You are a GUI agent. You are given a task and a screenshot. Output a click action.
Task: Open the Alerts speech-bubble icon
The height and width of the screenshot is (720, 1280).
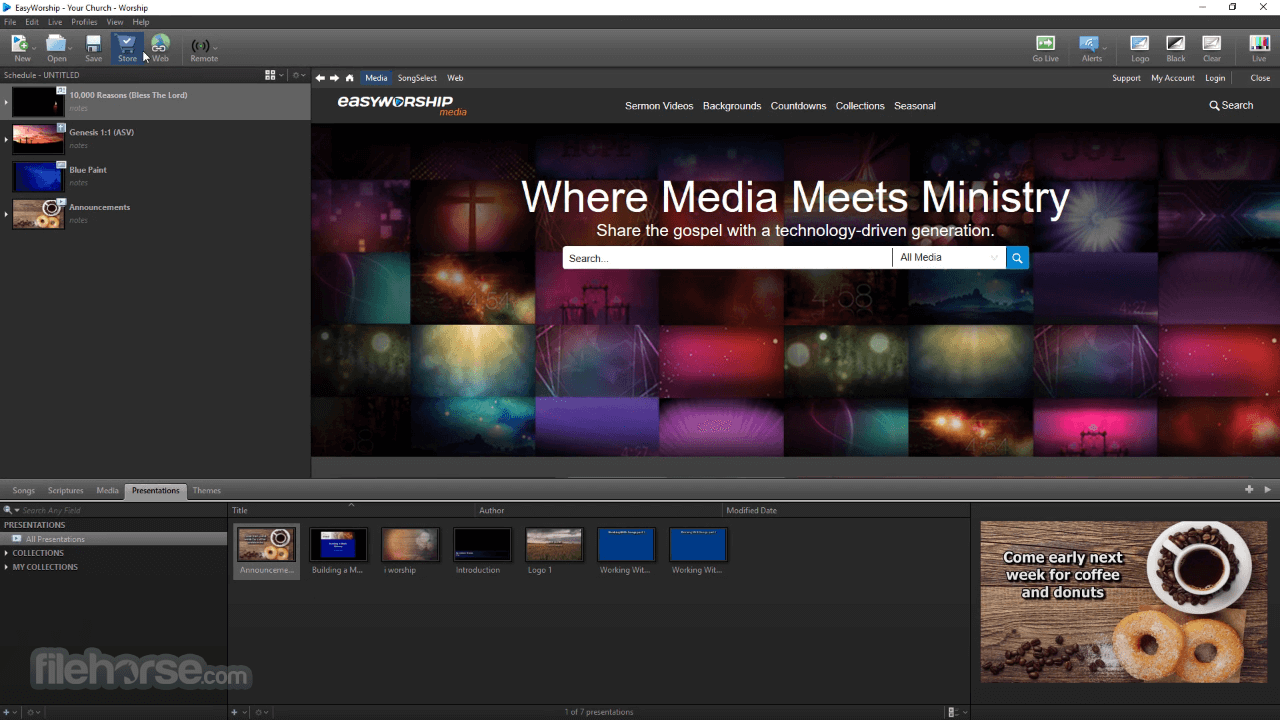pos(1090,43)
